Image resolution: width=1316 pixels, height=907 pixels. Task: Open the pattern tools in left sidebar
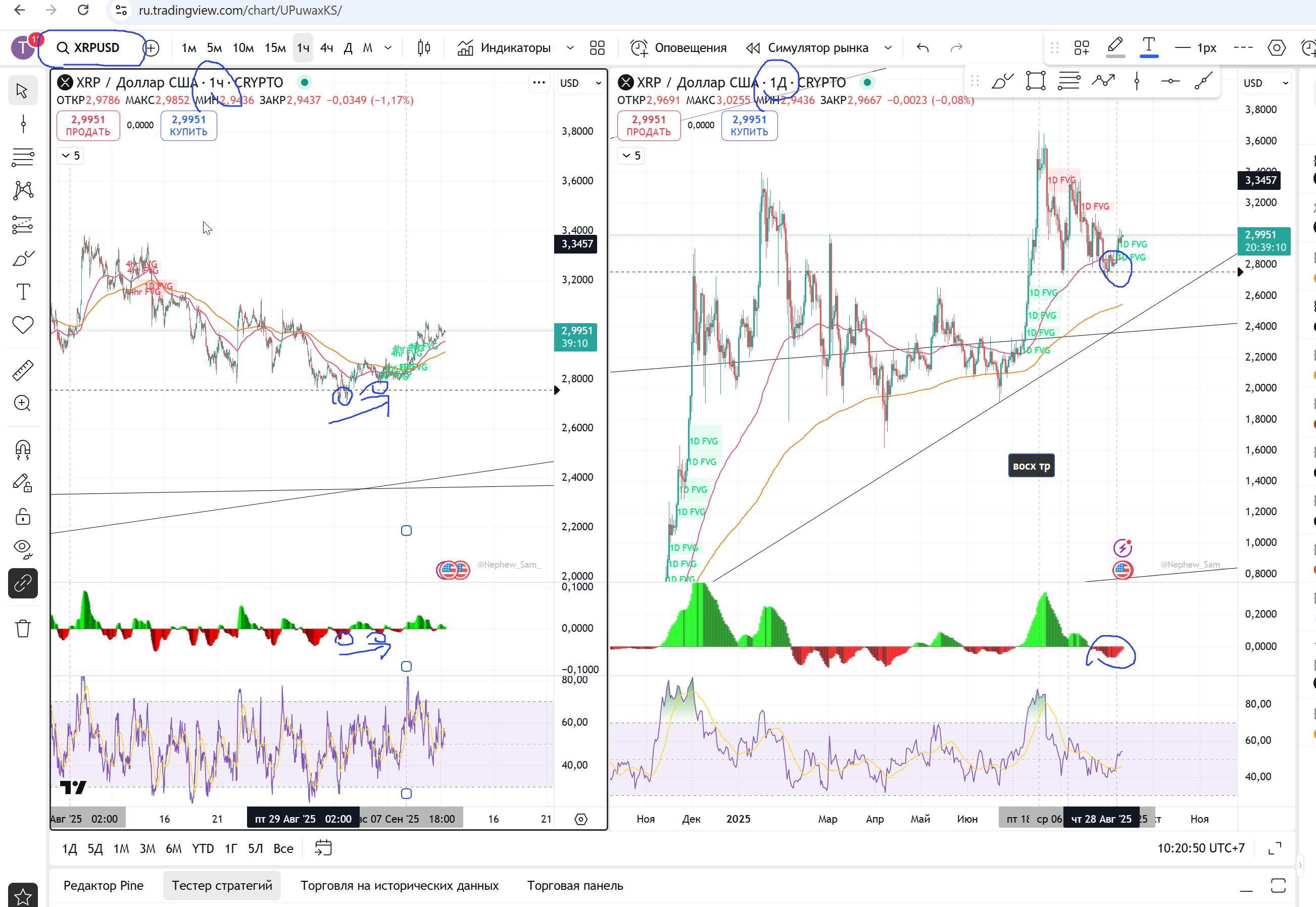pos(23,190)
